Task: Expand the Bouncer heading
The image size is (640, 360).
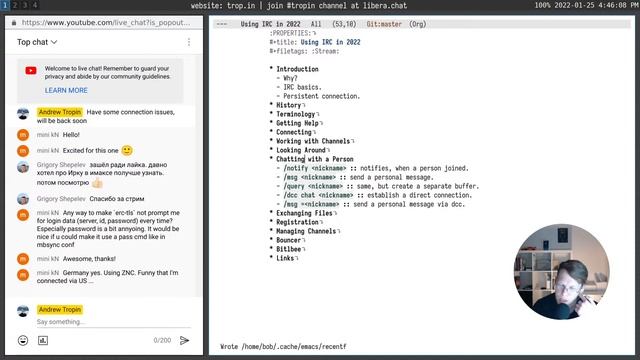Action: tap(288, 240)
